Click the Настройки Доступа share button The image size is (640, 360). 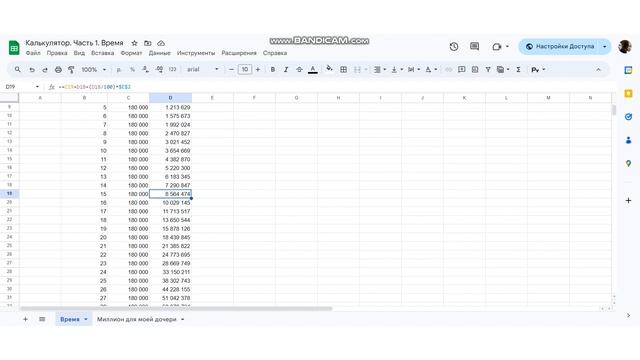[x=560, y=47]
